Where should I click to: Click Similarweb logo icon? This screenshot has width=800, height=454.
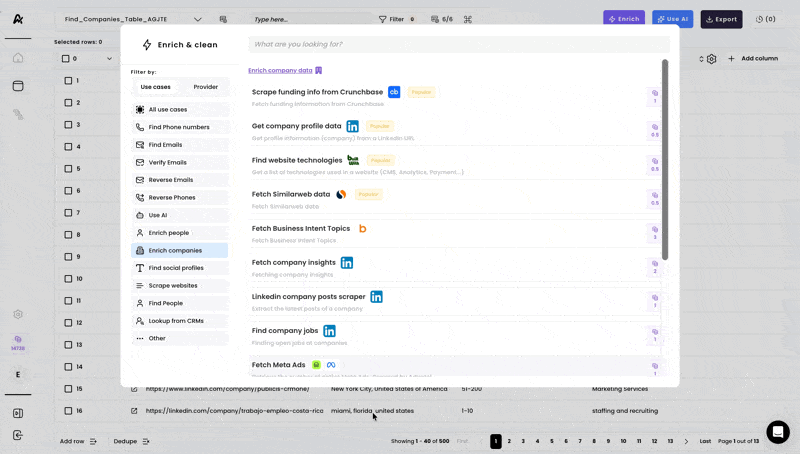[x=341, y=194]
